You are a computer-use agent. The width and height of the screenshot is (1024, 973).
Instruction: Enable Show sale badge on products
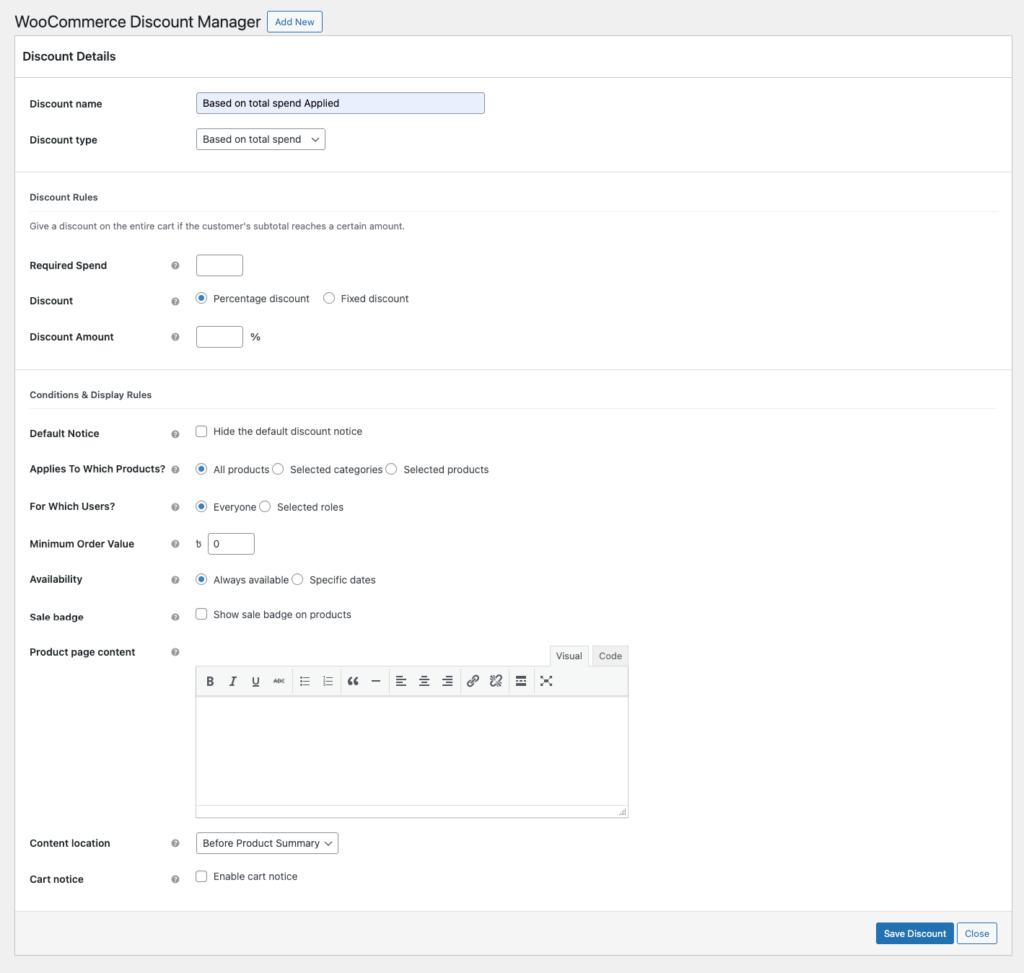pos(201,614)
